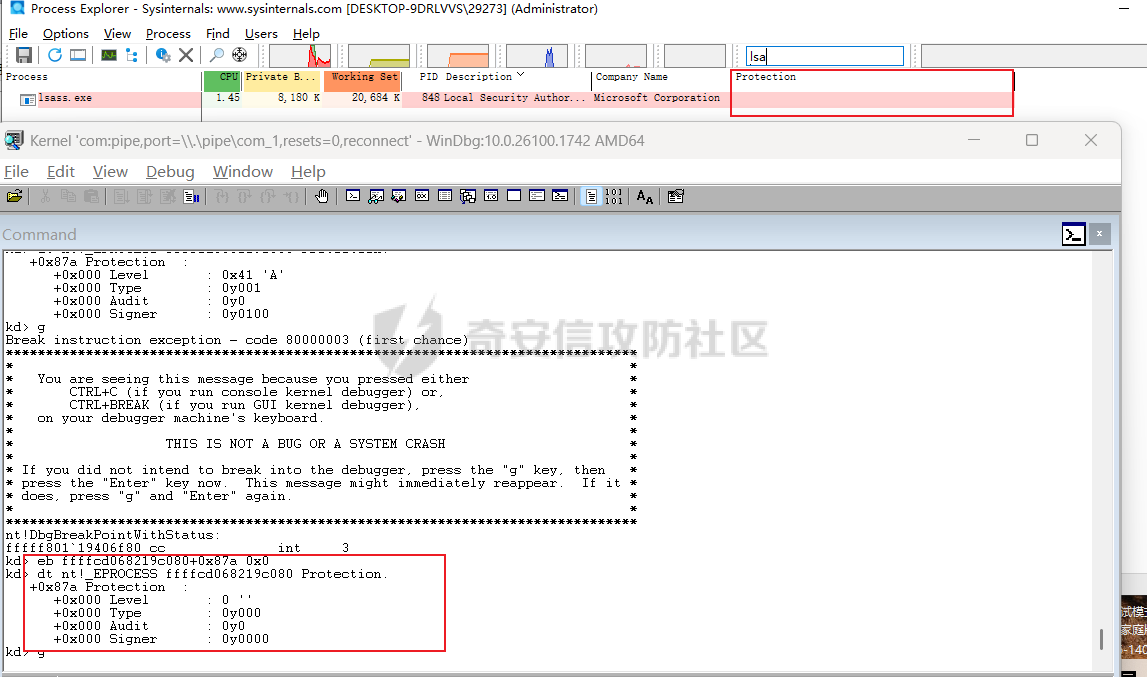Expand the Users menu in Process Explorer
Screen dimensions: 1147x677
click(x=261, y=34)
